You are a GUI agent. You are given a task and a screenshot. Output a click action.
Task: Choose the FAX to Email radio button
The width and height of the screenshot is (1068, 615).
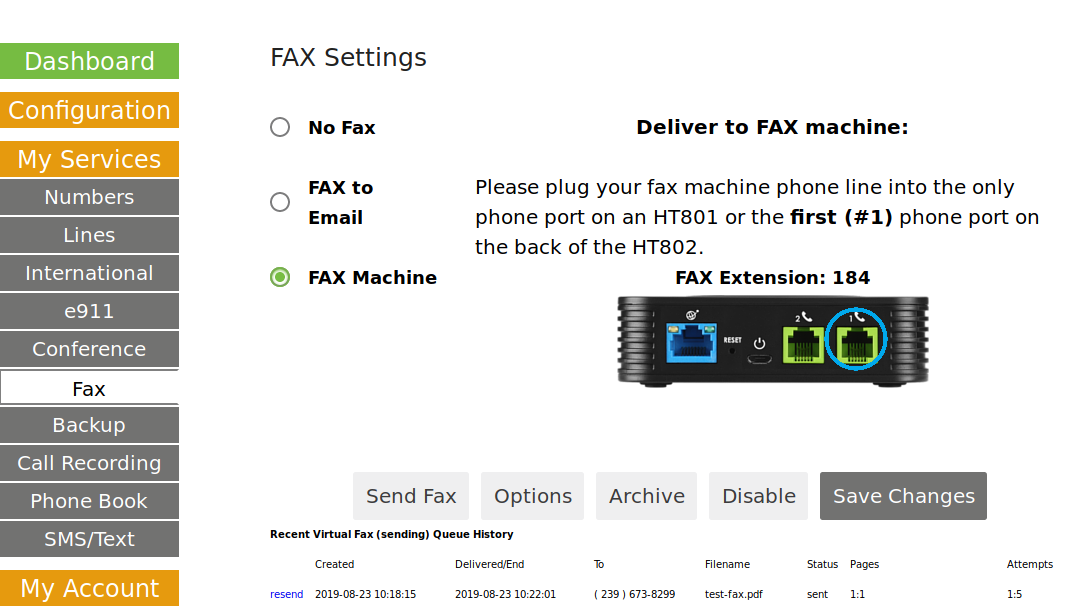[280, 202]
